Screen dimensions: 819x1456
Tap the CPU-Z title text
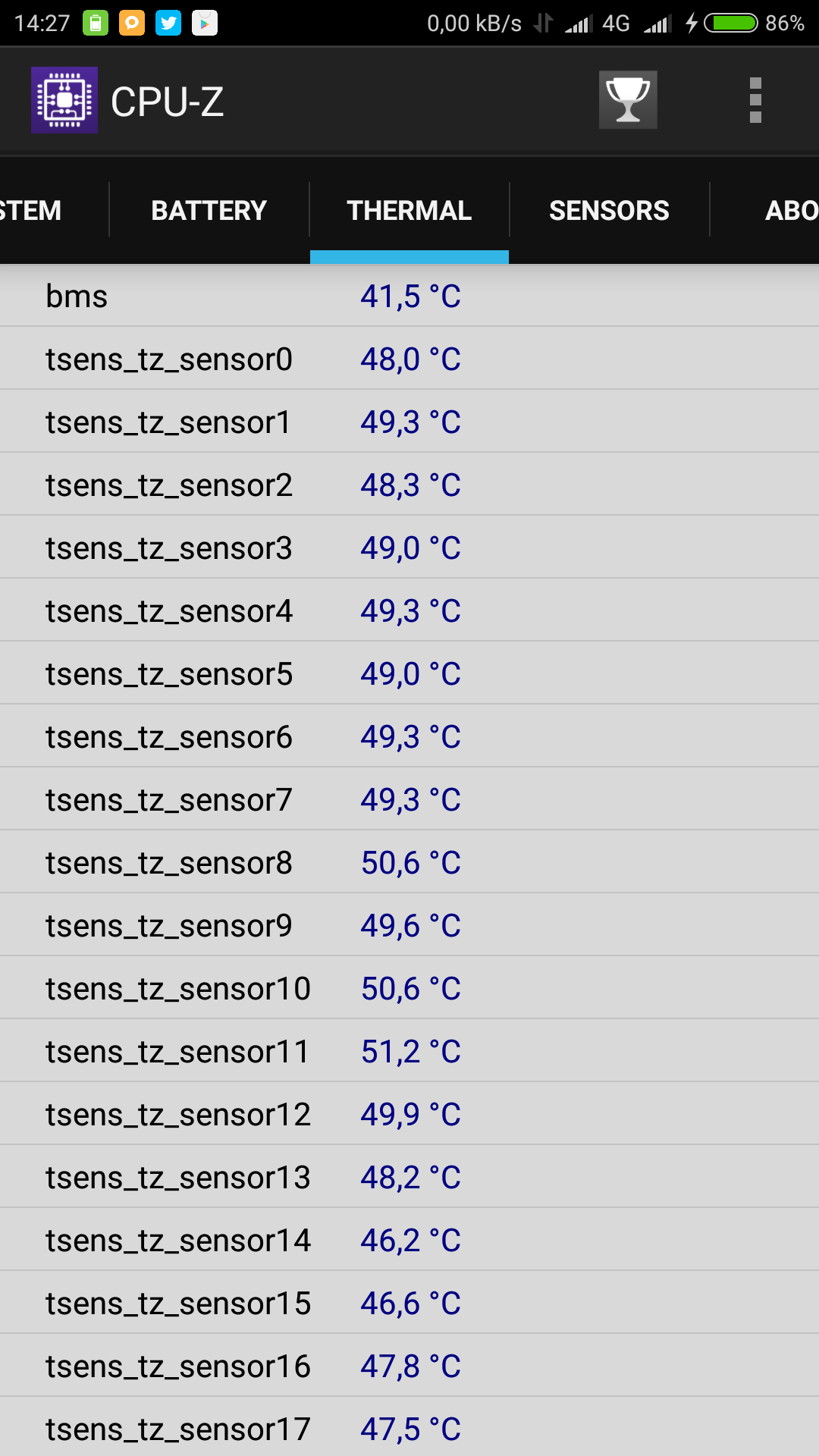pyautogui.click(x=168, y=102)
